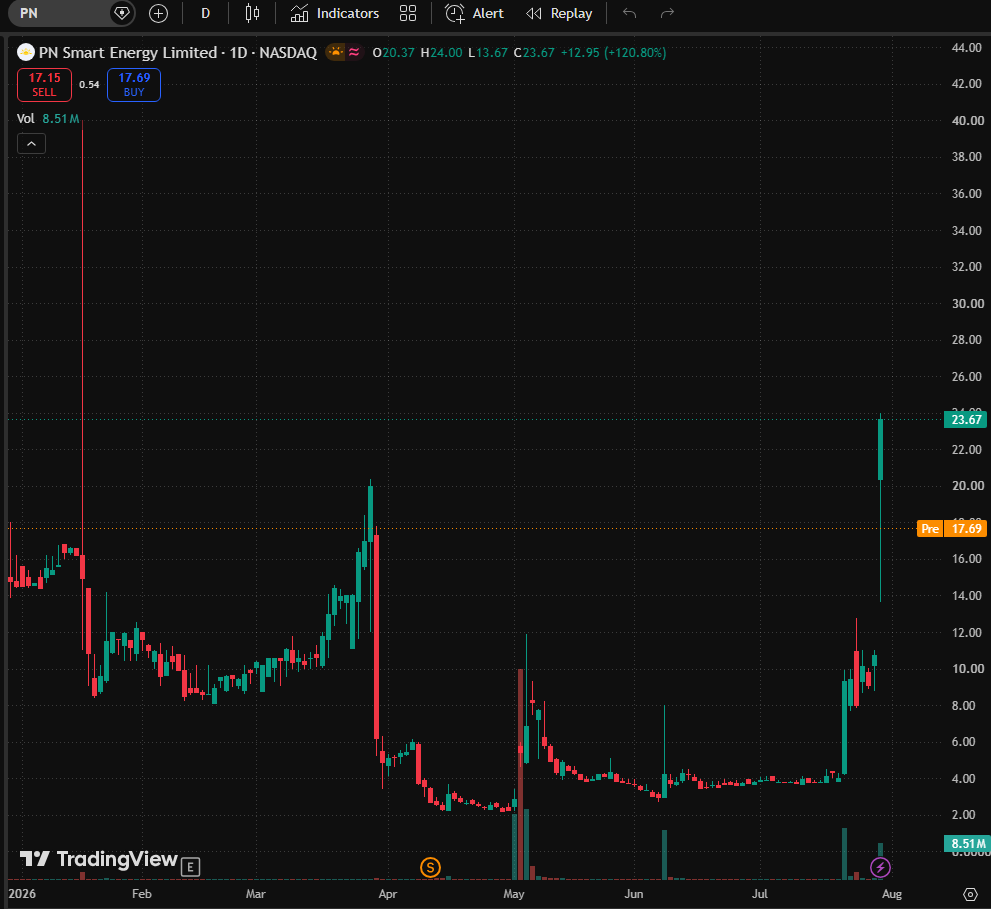Click the 40.00 price scale label
991x909 pixels.
(968, 121)
